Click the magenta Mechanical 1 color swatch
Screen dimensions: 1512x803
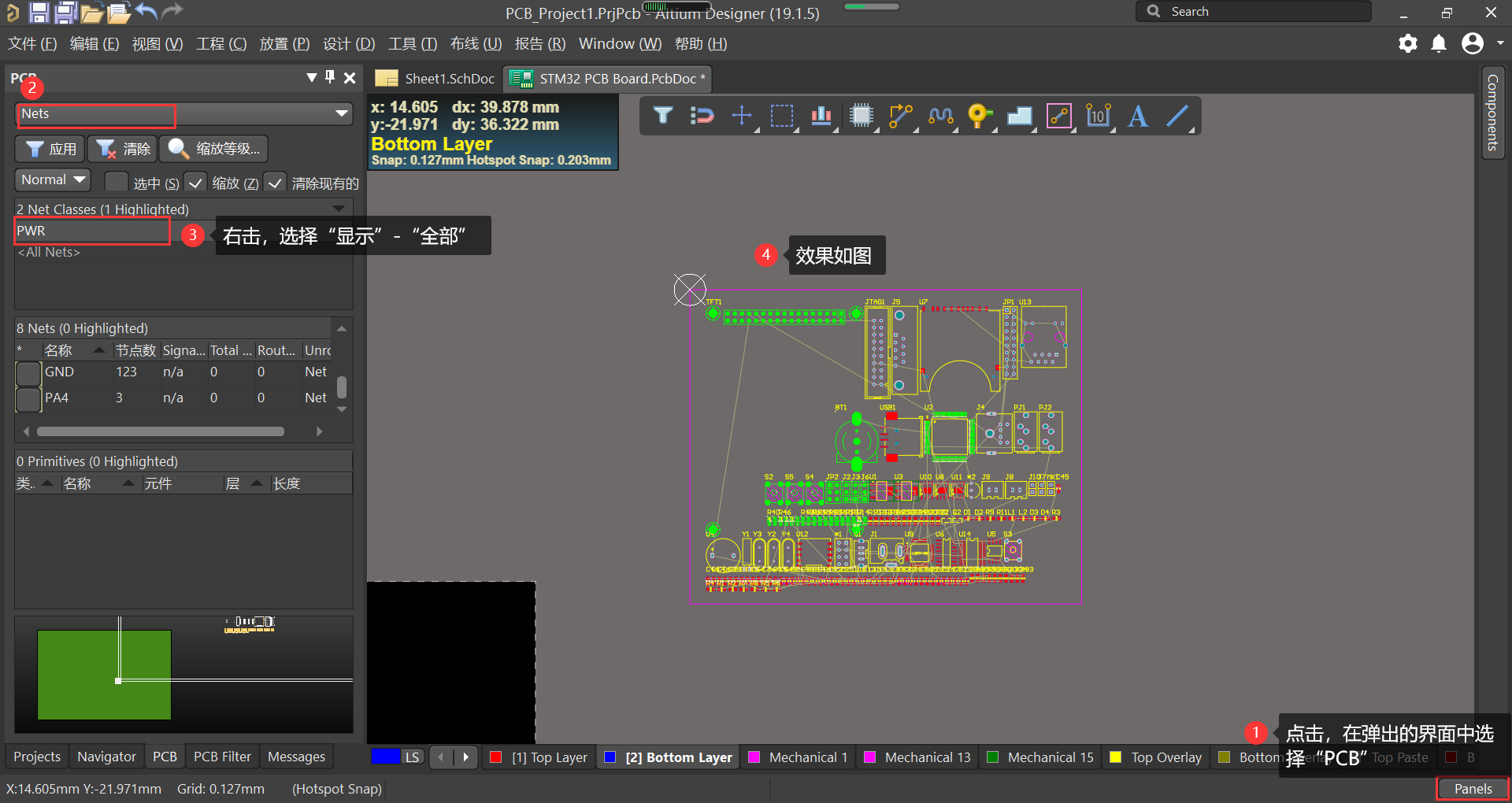(x=754, y=757)
